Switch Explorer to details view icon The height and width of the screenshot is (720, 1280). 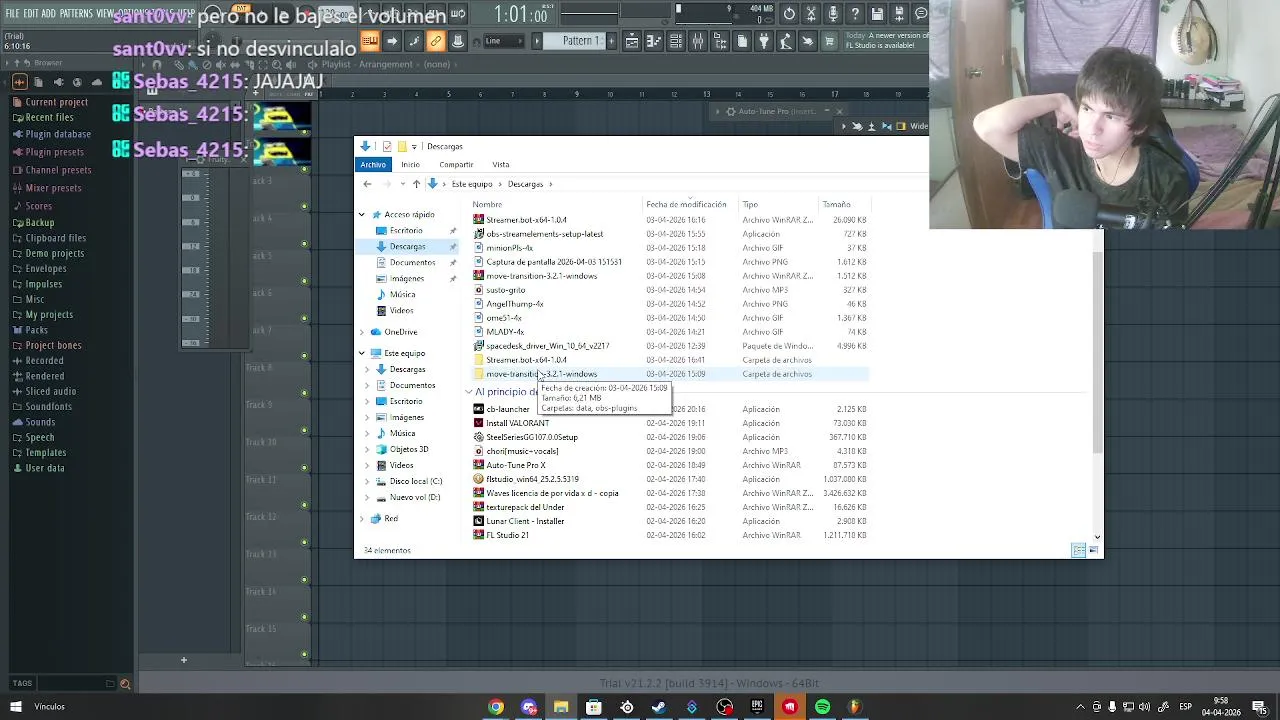(x=1078, y=550)
